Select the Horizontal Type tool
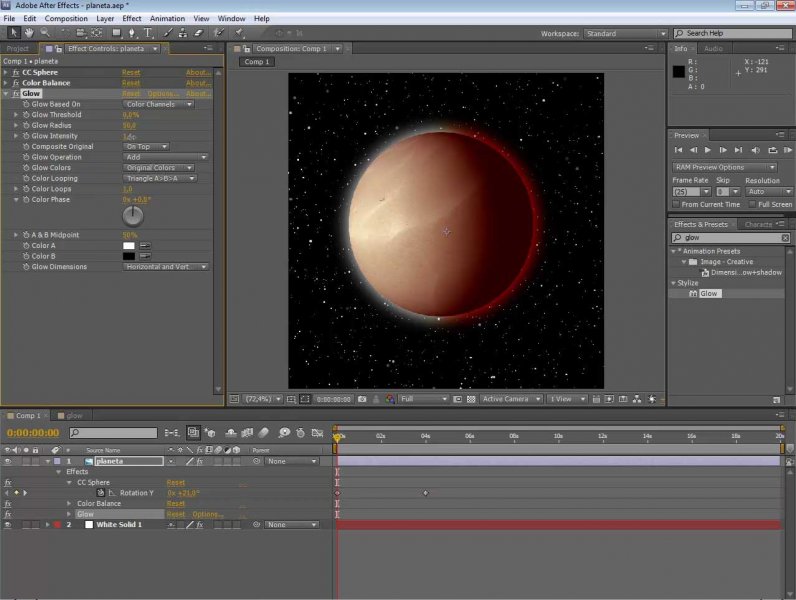The width and height of the screenshot is (796, 600). coord(149,33)
